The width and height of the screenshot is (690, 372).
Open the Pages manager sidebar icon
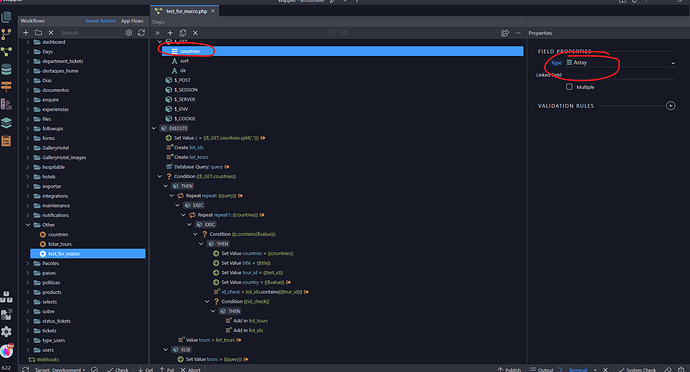coord(6,17)
